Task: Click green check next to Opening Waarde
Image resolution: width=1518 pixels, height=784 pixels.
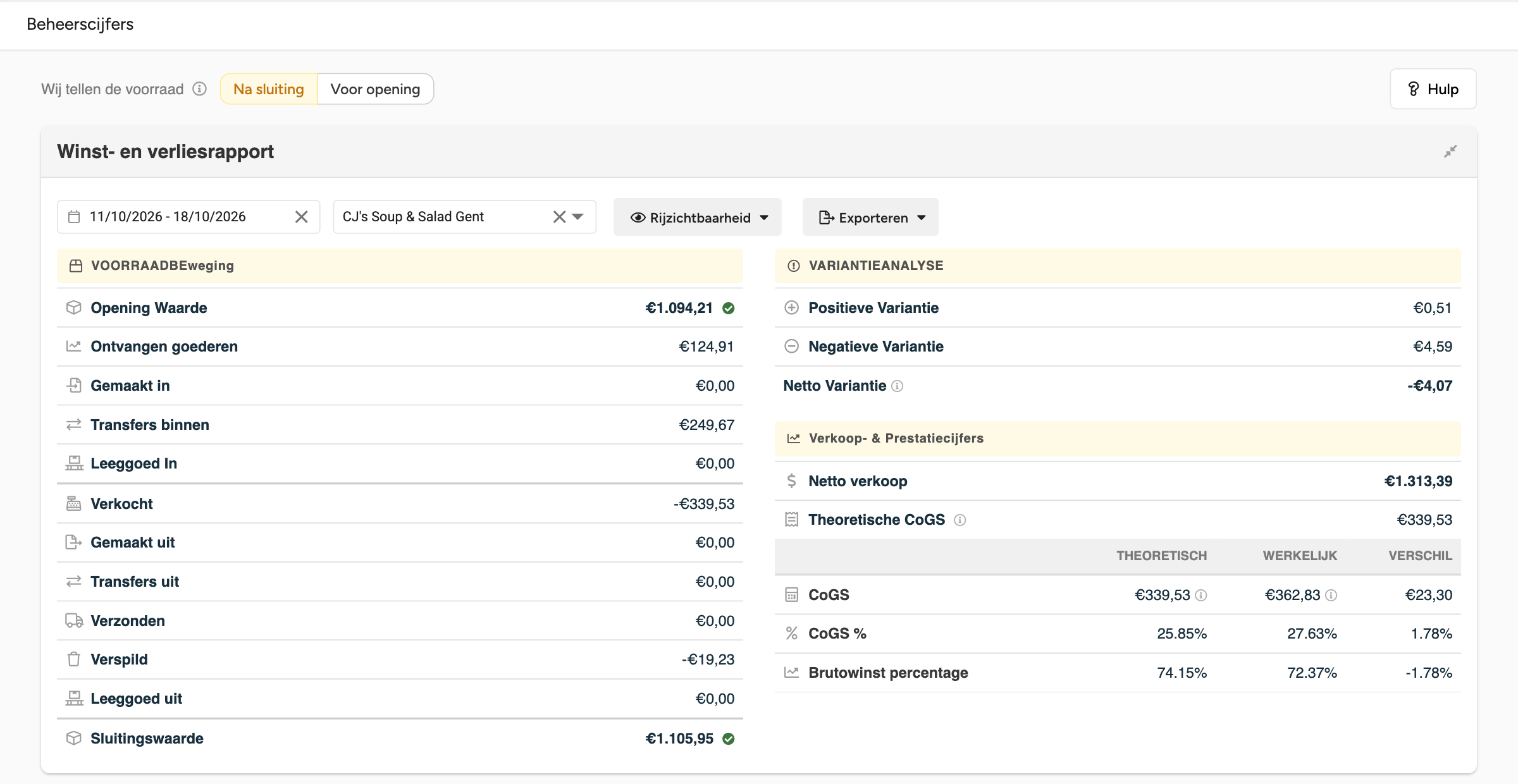Action: [x=728, y=308]
